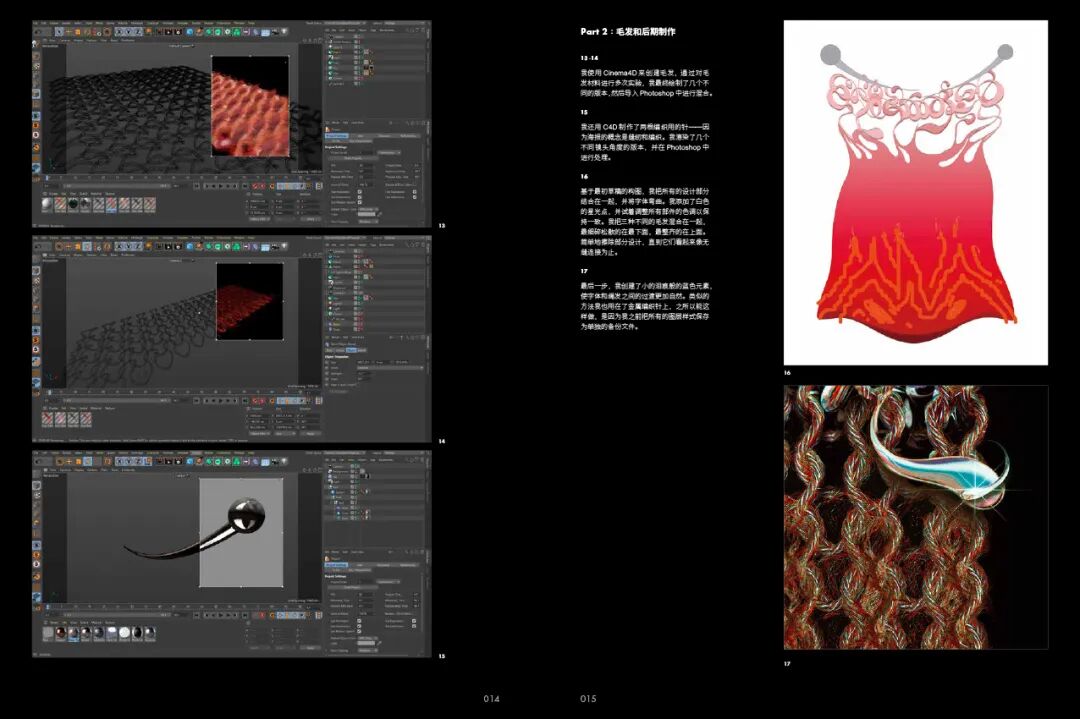Select the Scale tool in figure 13 screenshot
Screen dimensions: 1080x719
[x=77, y=32]
